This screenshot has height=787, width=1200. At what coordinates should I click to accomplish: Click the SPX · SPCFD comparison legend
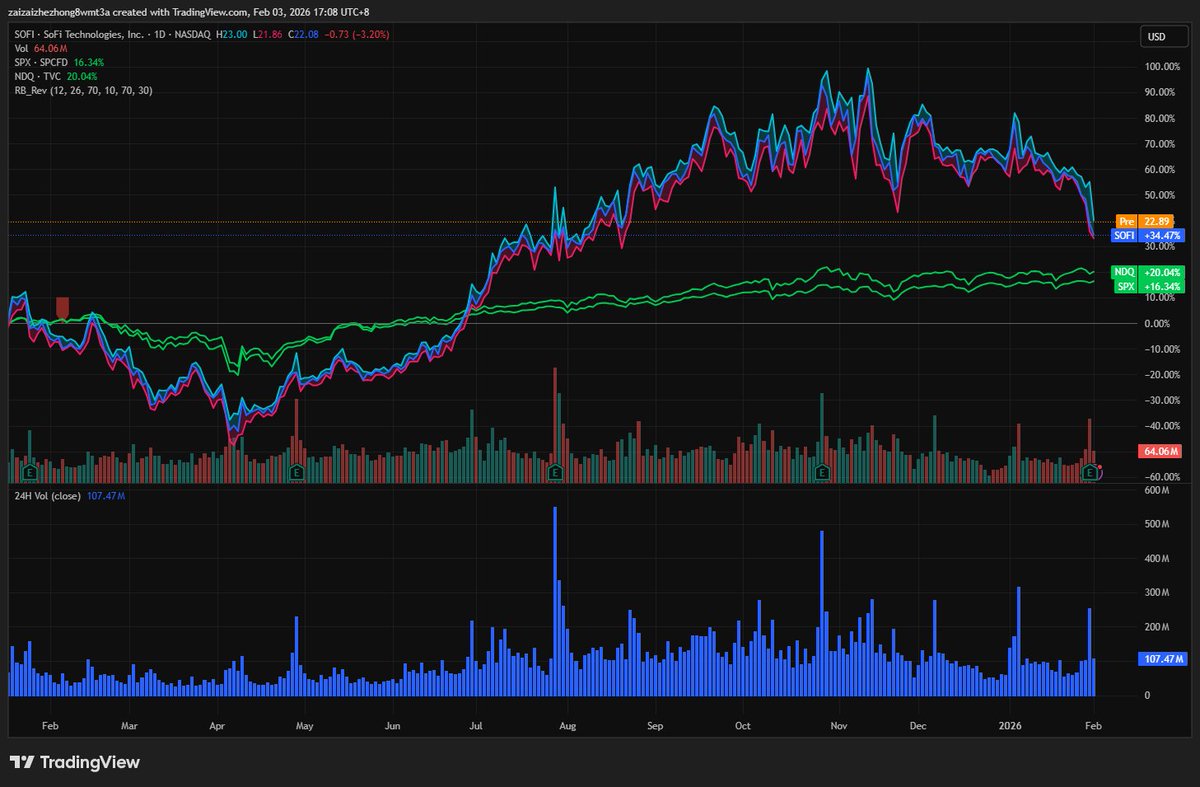[x=59, y=62]
